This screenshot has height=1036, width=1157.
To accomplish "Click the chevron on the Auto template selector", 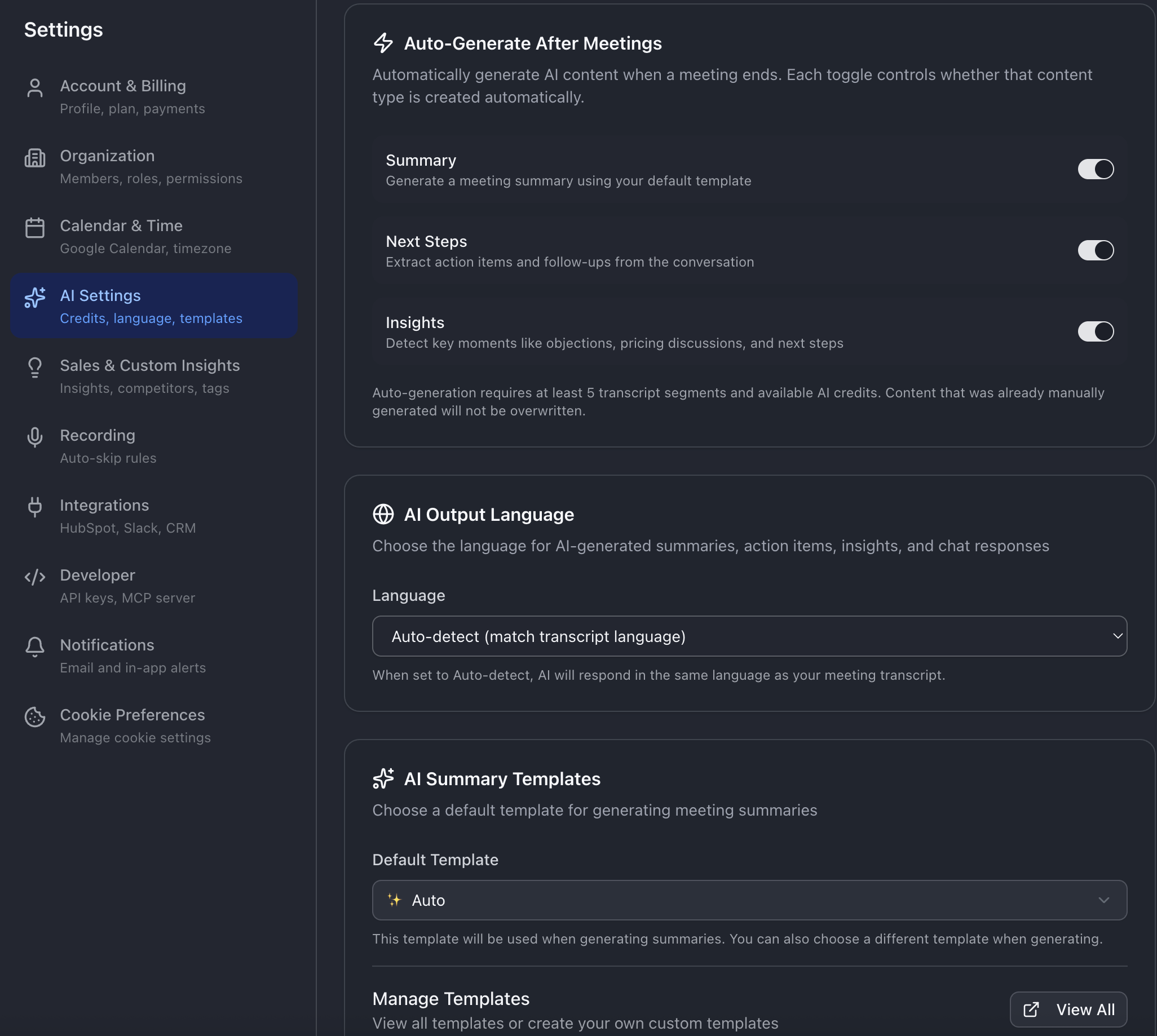I will pyautogui.click(x=1103, y=900).
